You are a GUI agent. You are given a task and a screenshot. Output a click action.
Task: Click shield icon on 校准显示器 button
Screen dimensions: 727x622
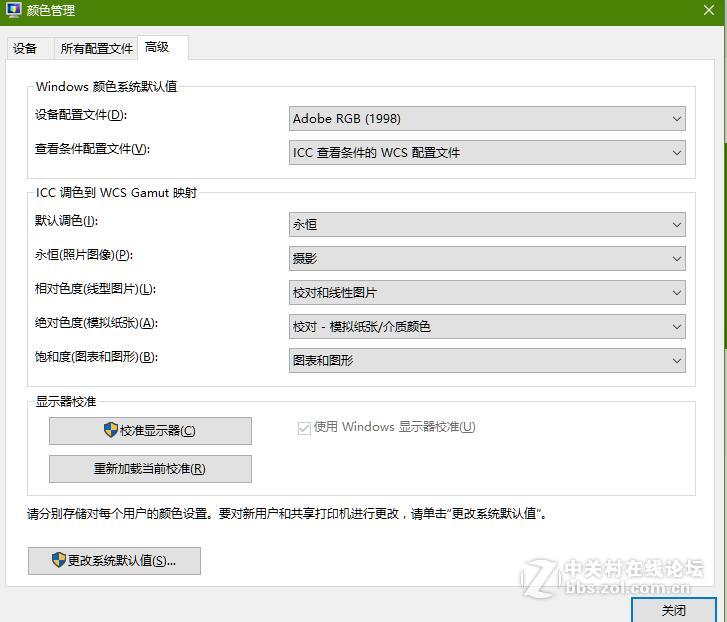pos(110,430)
